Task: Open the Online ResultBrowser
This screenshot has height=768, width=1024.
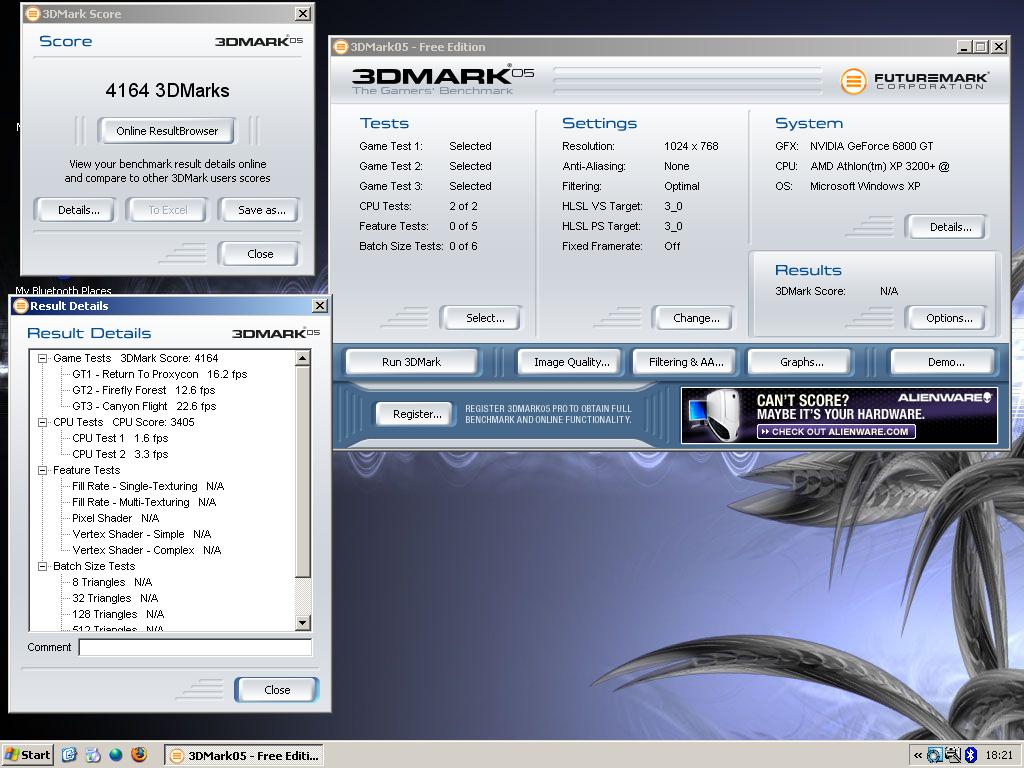Action: click(167, 131)
